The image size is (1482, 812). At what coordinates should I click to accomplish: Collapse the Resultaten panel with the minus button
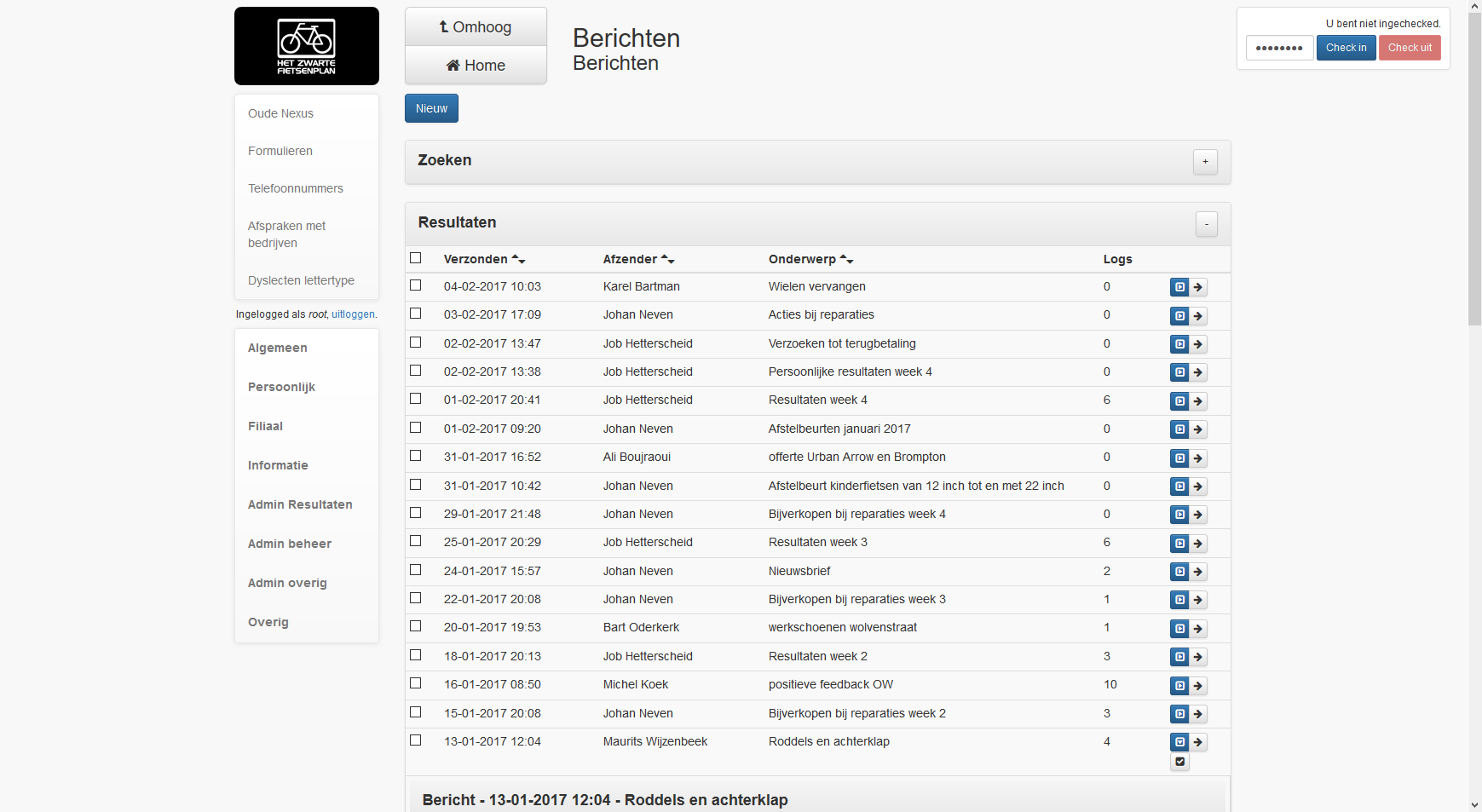1206,224
